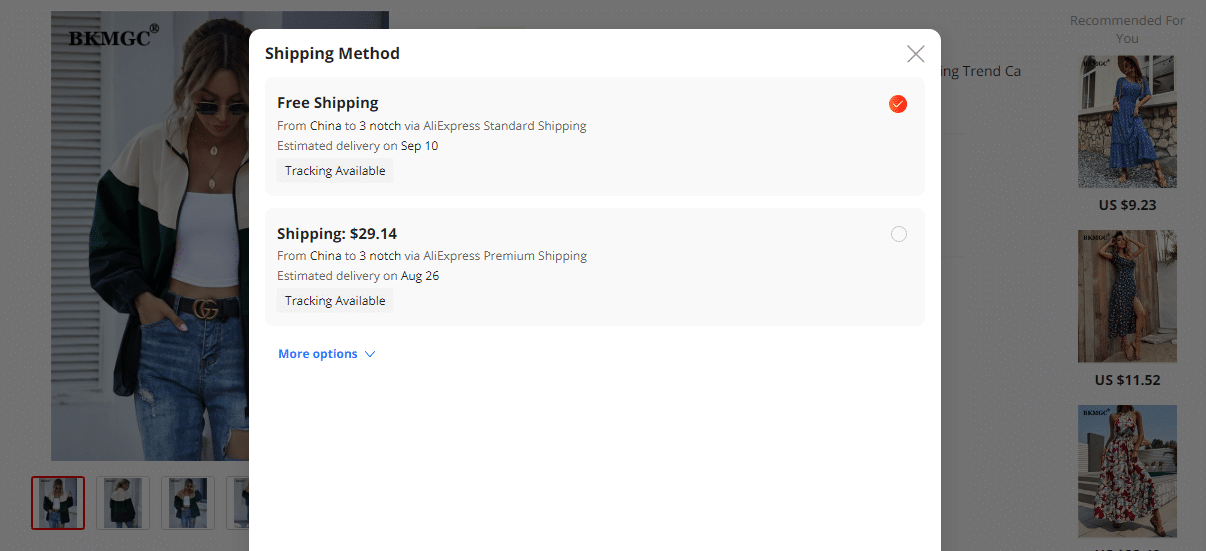Select the fourth partially hidden product thumbnail
Screen dimensions: 1206x551
[238, 502]
